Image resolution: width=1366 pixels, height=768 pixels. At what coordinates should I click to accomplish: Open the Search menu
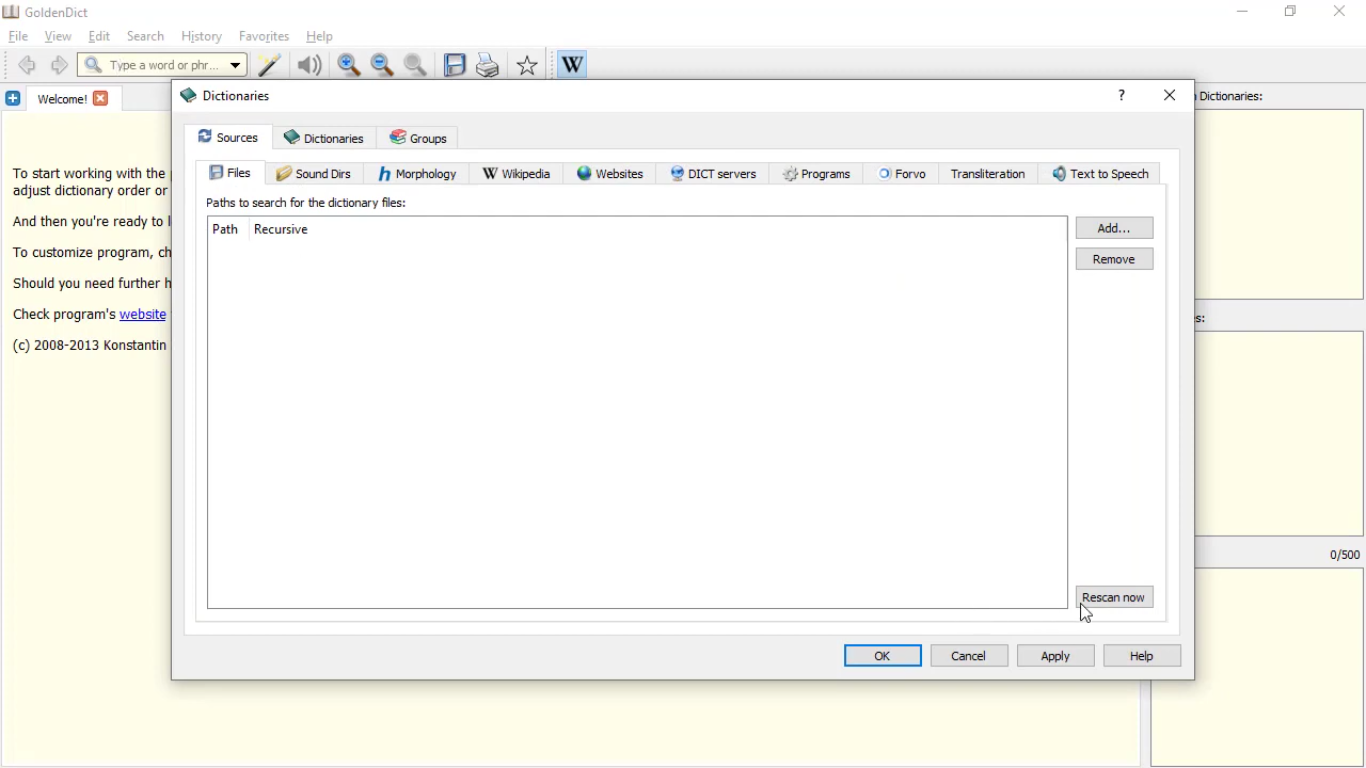click(x=145, y=36)
